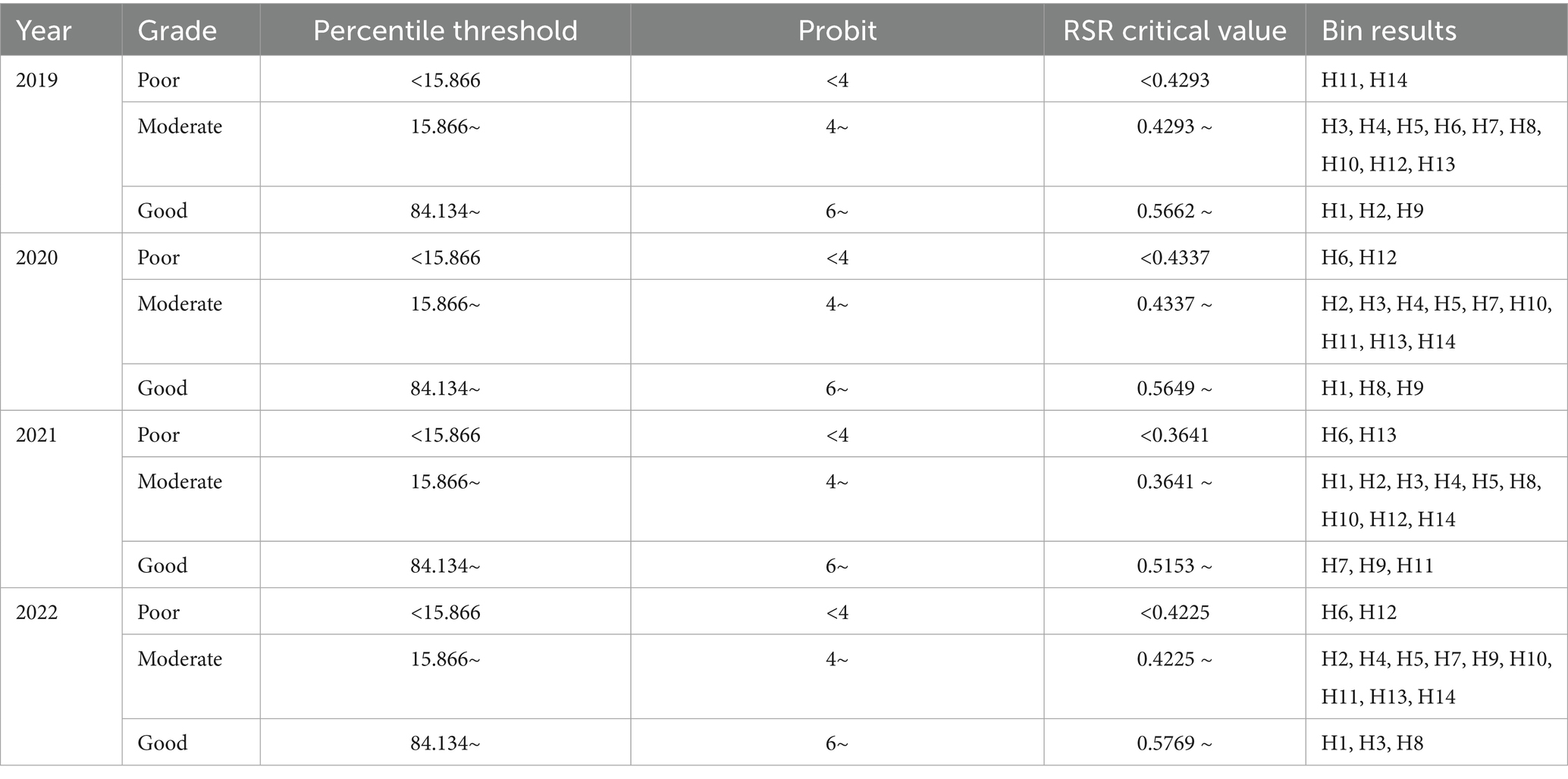Screen dimensions: 1568x779
Task: Click bin result H11, H14
Action: pyautogui.click(x=1364, y=80)
